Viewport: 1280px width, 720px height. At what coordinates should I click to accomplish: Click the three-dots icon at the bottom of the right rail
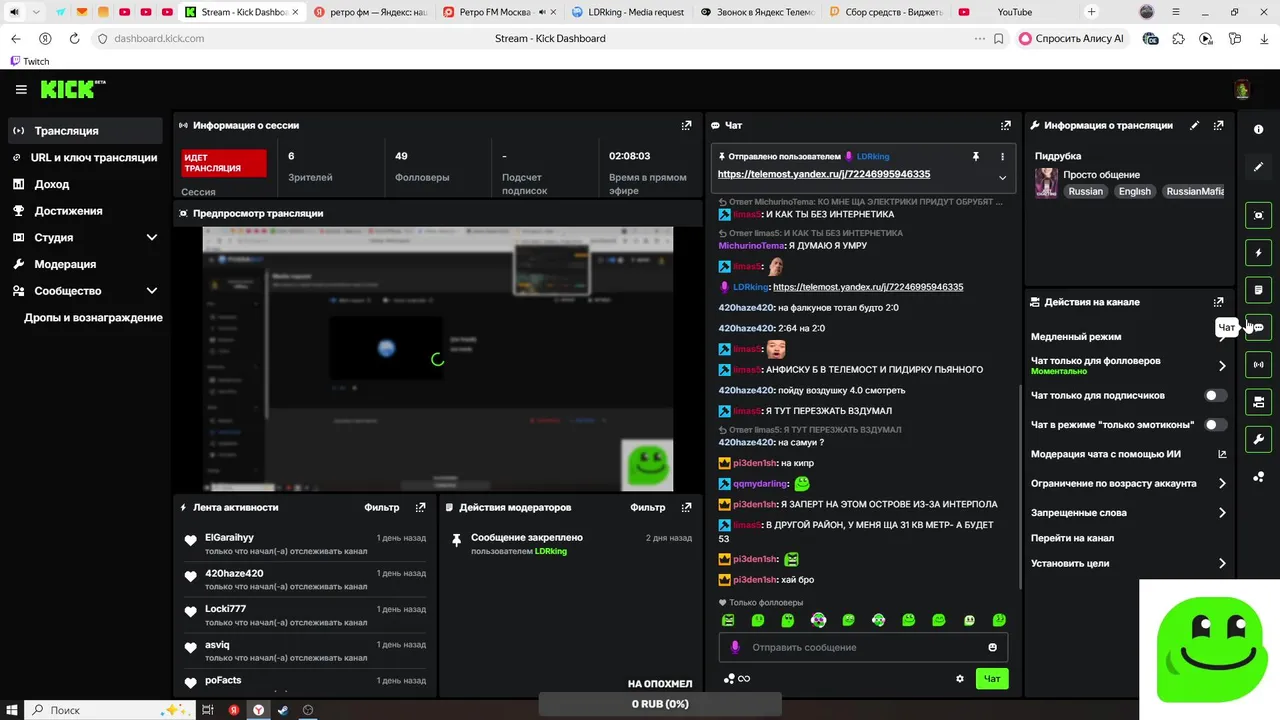pyautogui.click(x=1258, y=477)
